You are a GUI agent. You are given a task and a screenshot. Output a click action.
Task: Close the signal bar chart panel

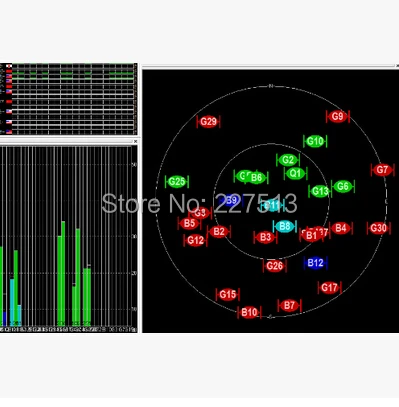pyautogui.click(x=135, y=141)
